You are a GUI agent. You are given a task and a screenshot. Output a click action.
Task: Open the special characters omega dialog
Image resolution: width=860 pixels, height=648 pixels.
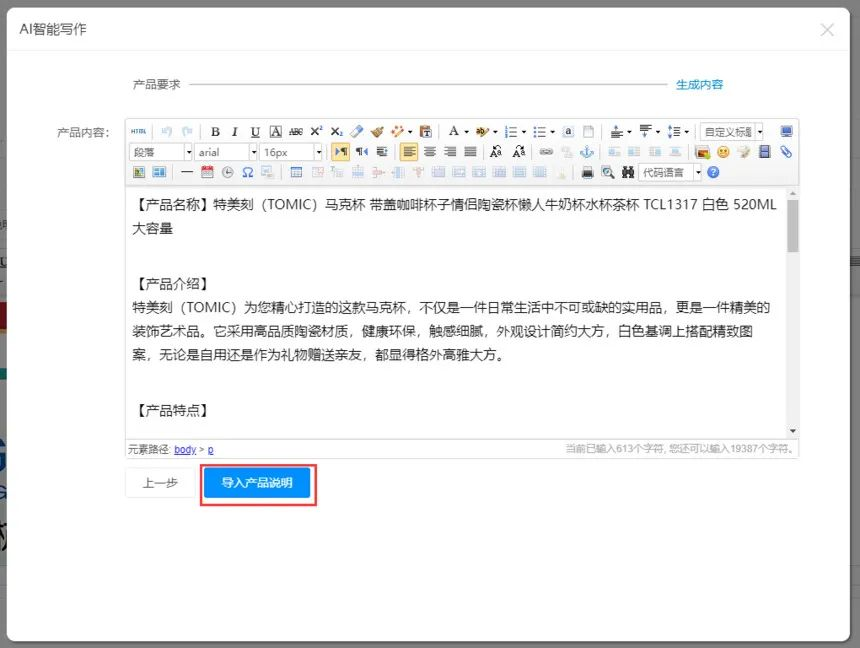(248, 172)
